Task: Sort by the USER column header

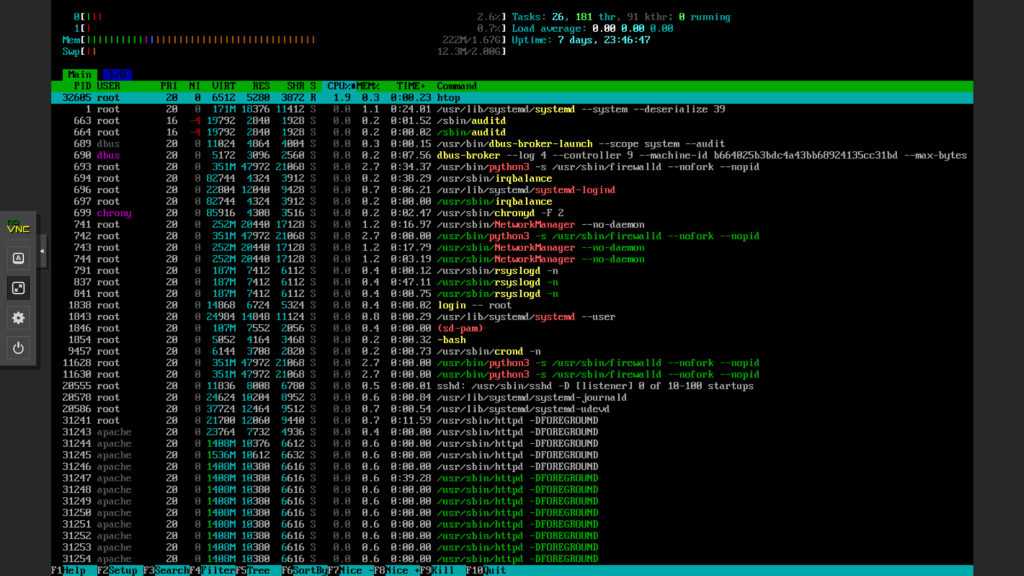Action: click(108, 86)
